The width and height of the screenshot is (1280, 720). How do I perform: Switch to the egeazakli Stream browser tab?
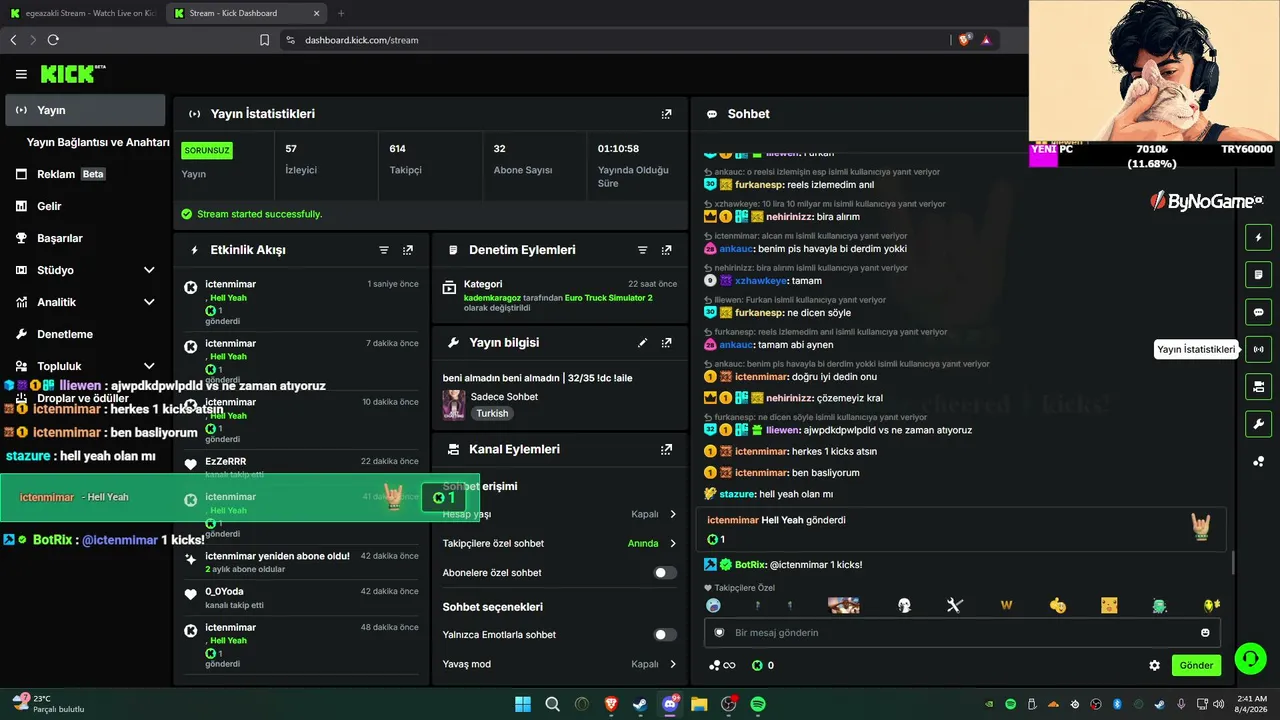[x=82, y=13]
